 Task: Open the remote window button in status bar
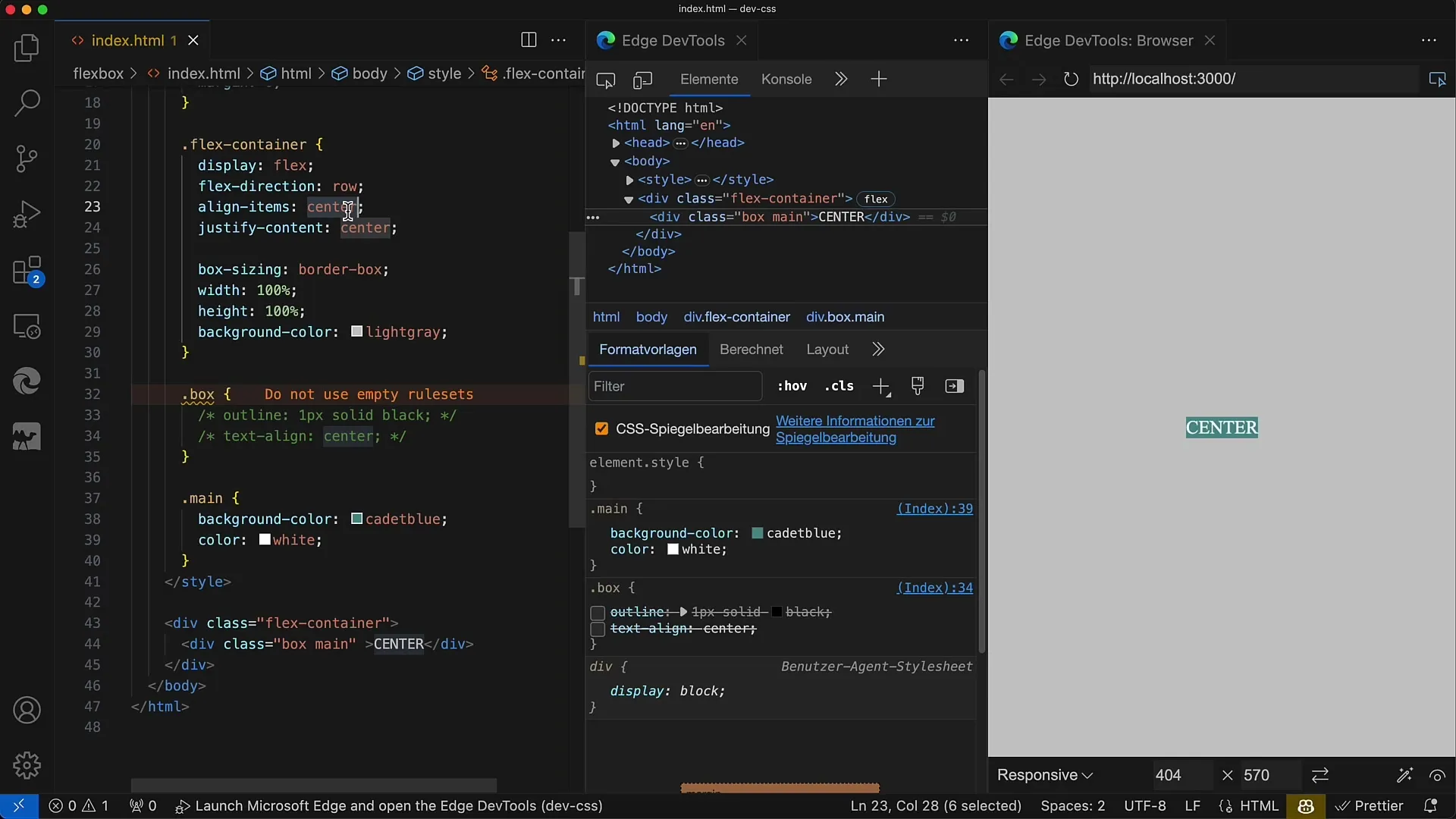pos(18,805)
